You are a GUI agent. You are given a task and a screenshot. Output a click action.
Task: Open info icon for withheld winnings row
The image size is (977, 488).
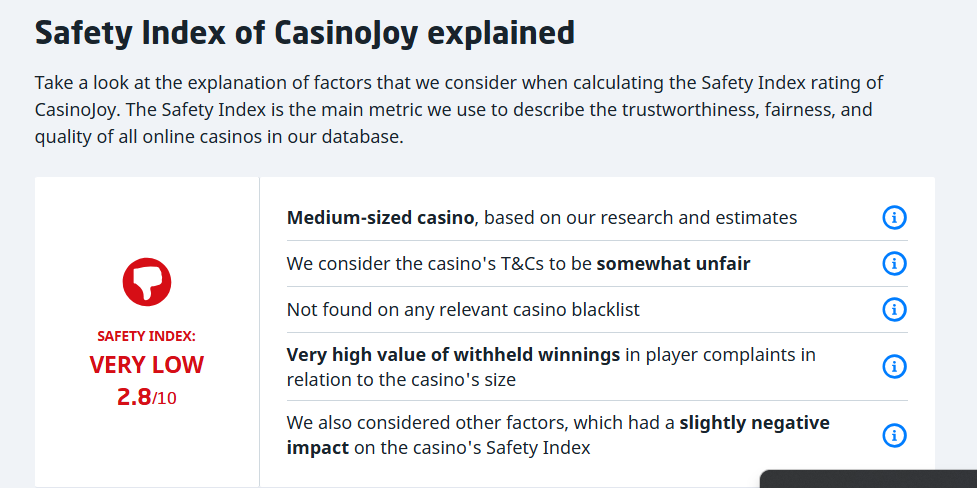tap(894, 366)
